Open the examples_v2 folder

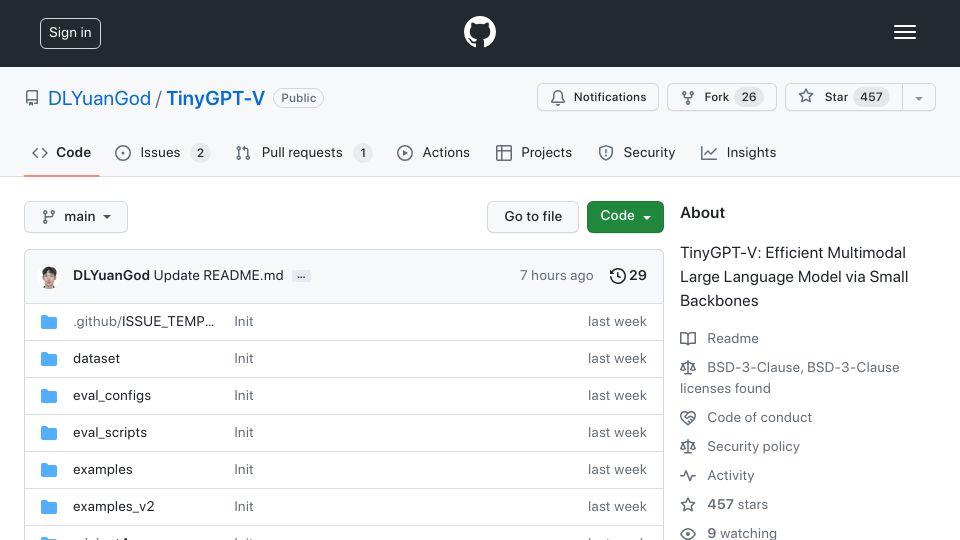[113, 506]
